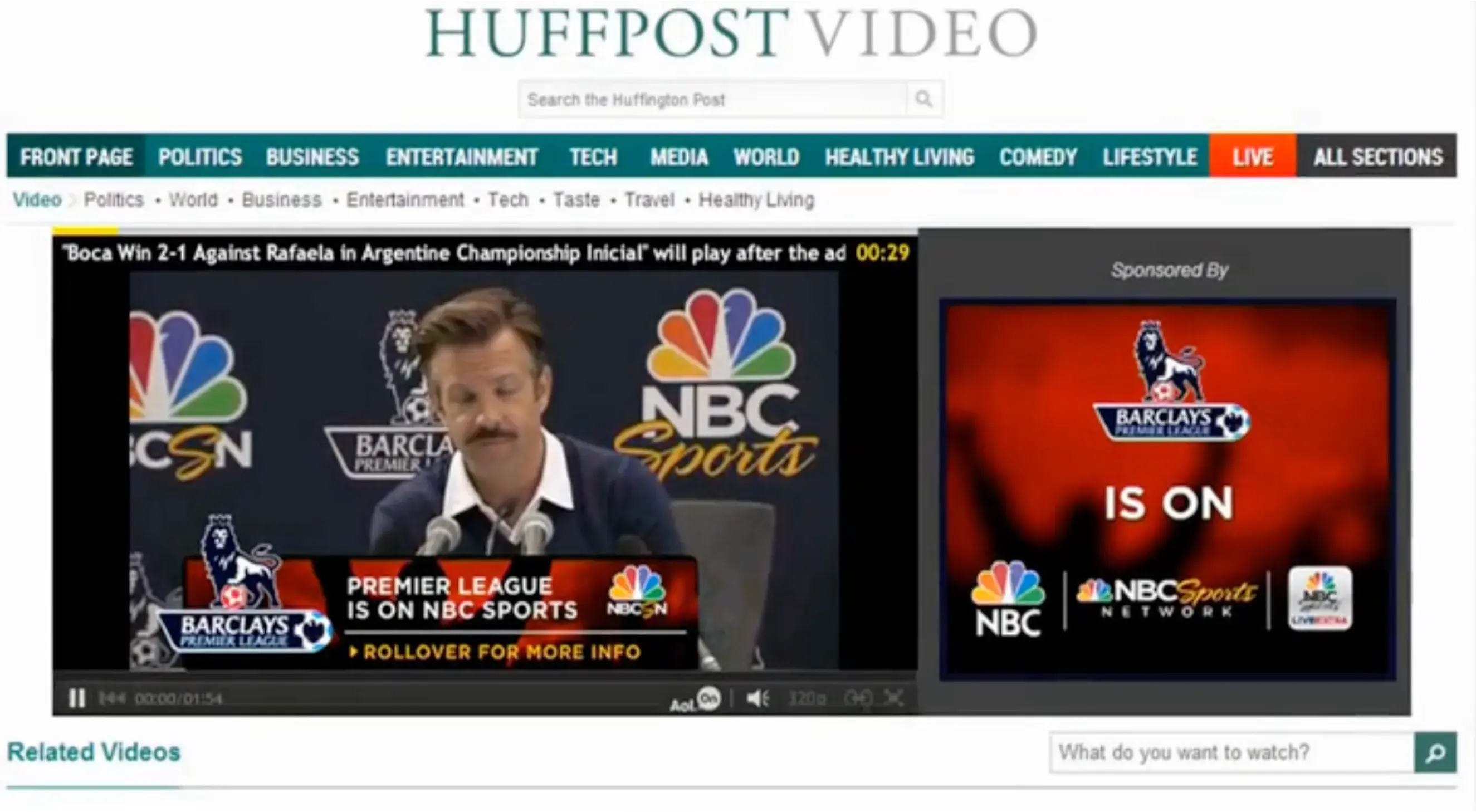Click the Healthy Living video sublink
This screenshot has width=1476, height=812.
756,200
